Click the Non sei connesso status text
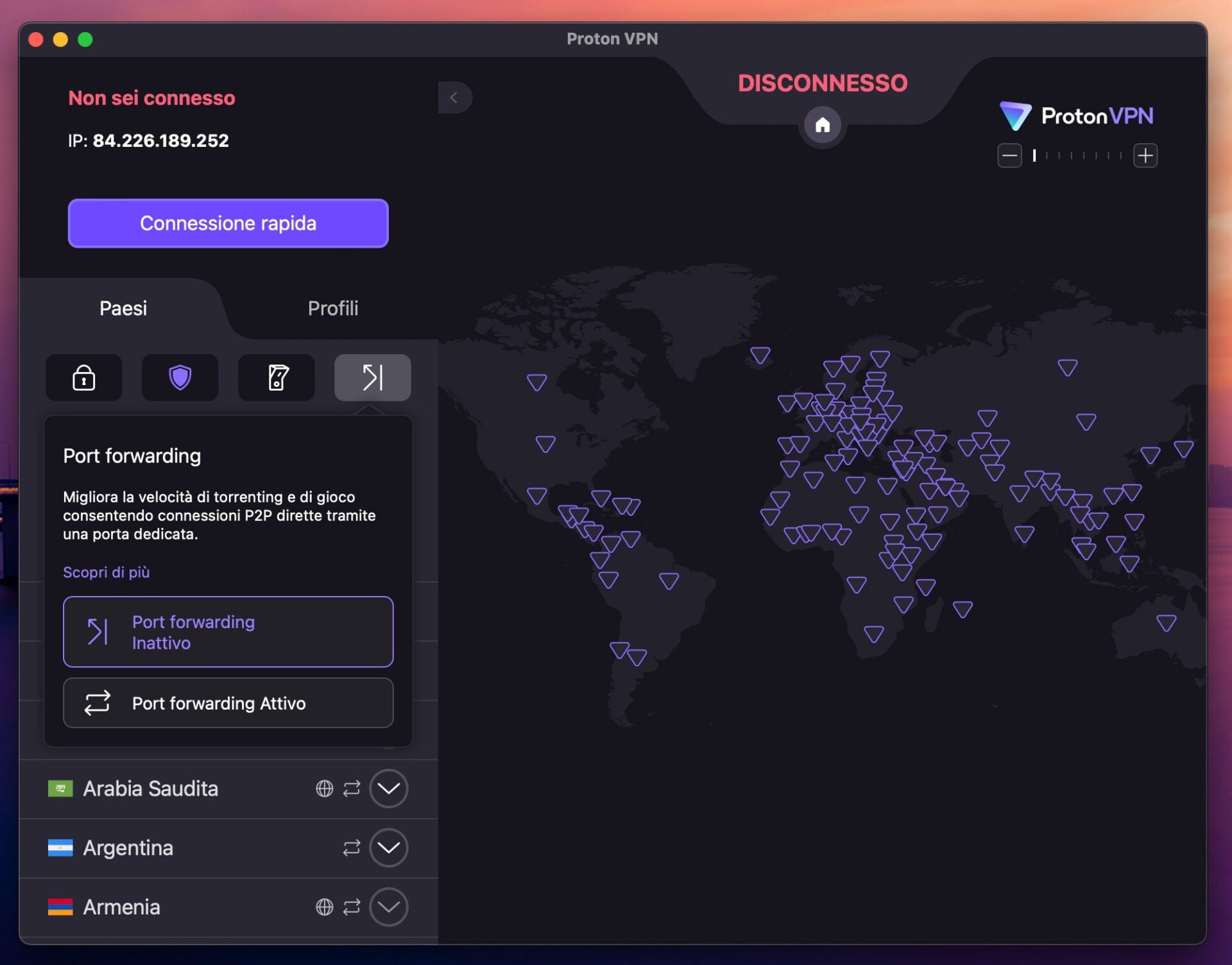This screenshot has height=965, width=1232. coord(152,98)
